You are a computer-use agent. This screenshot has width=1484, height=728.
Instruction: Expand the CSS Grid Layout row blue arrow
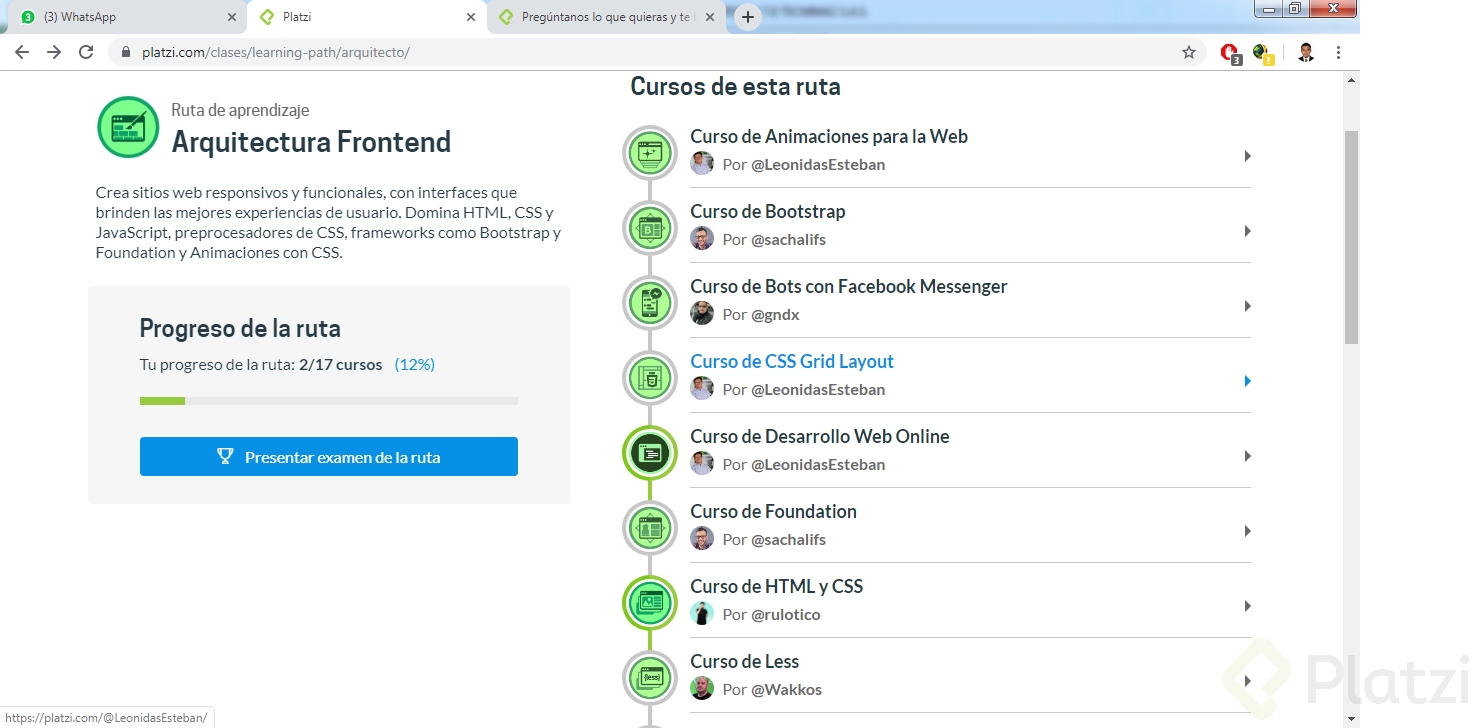[x=1247, y=381]
